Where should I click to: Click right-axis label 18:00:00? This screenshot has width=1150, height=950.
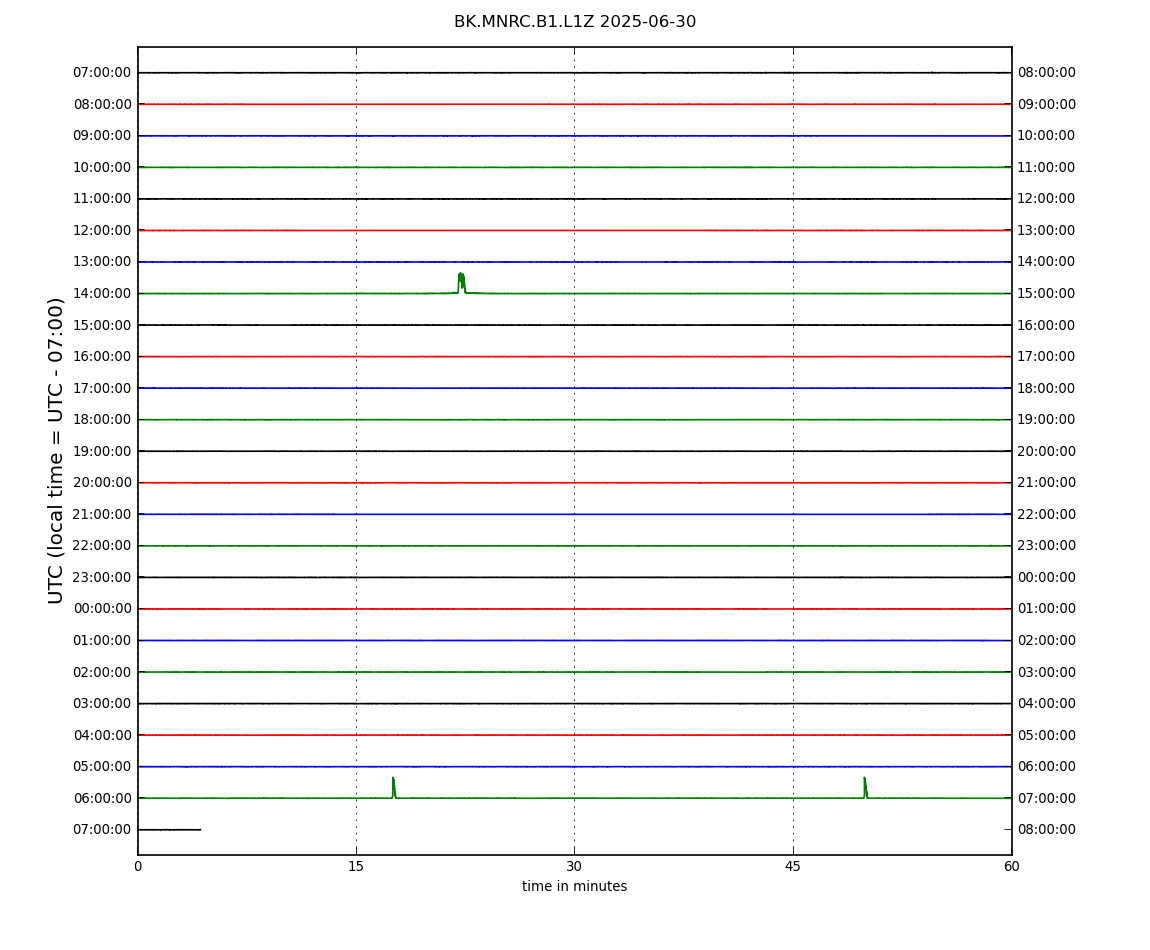tap(1047, 388)
